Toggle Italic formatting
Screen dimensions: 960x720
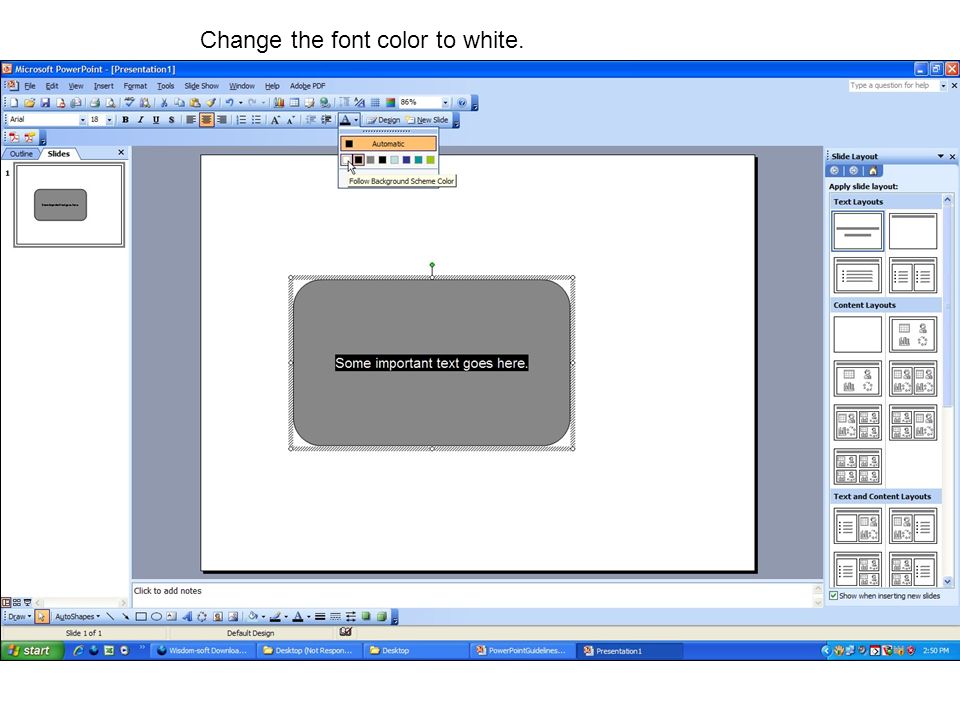tap(141, 120)
